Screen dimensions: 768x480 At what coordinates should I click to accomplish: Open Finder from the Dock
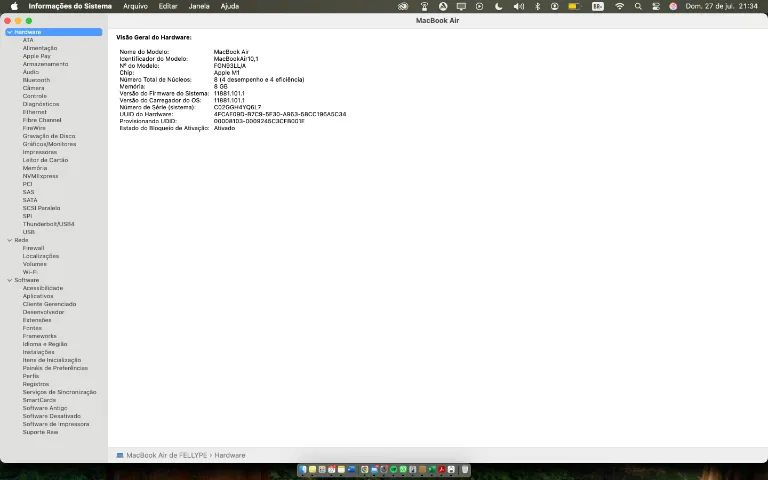click(304, 469)
